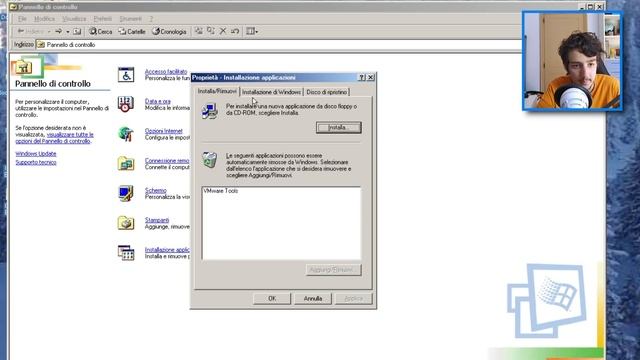Click the Copia in toolbar icon
The height and width of the screenshot is (360, 640).
[x=211, y=31]
